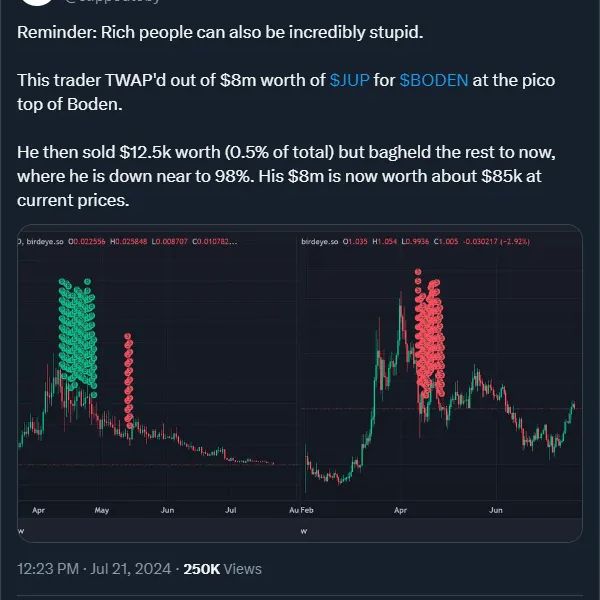Click the Jul 21, 2024 date
The width and height of the screenshot is (600, 600).
click(130, 569)
